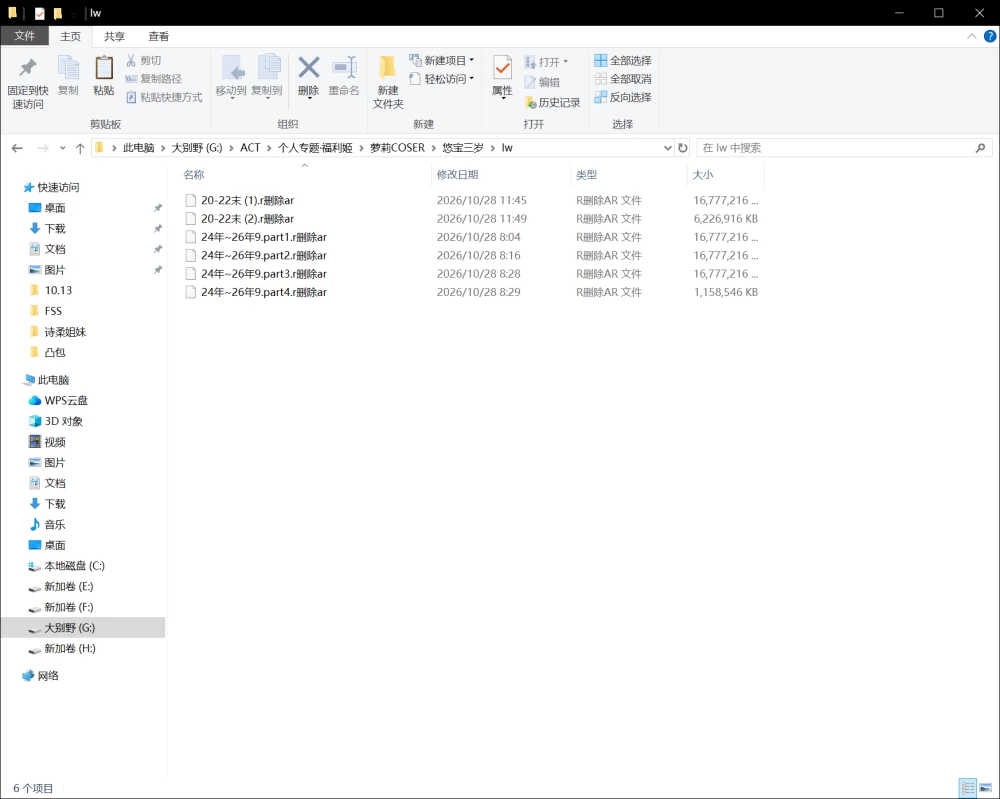Open 3D 对象 in sidebar
This screenshot has height=799, width=1000.
[55, 421]
